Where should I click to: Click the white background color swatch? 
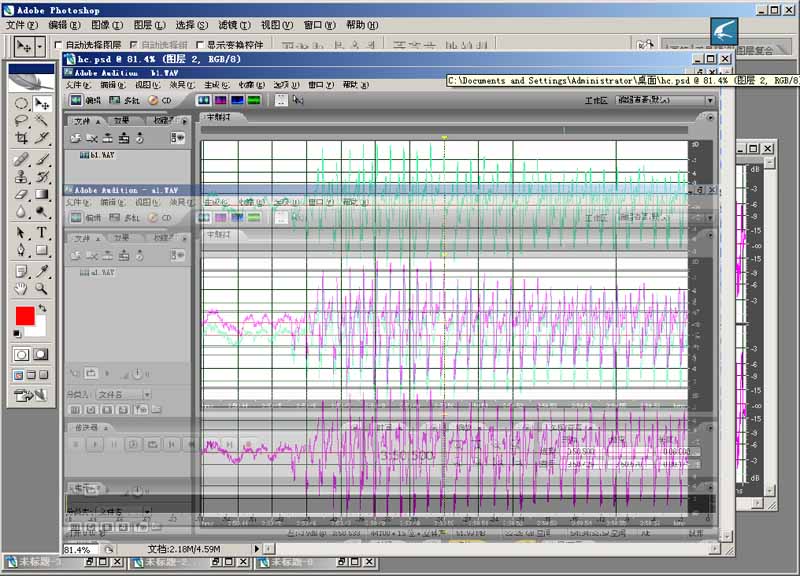(40, 328)
